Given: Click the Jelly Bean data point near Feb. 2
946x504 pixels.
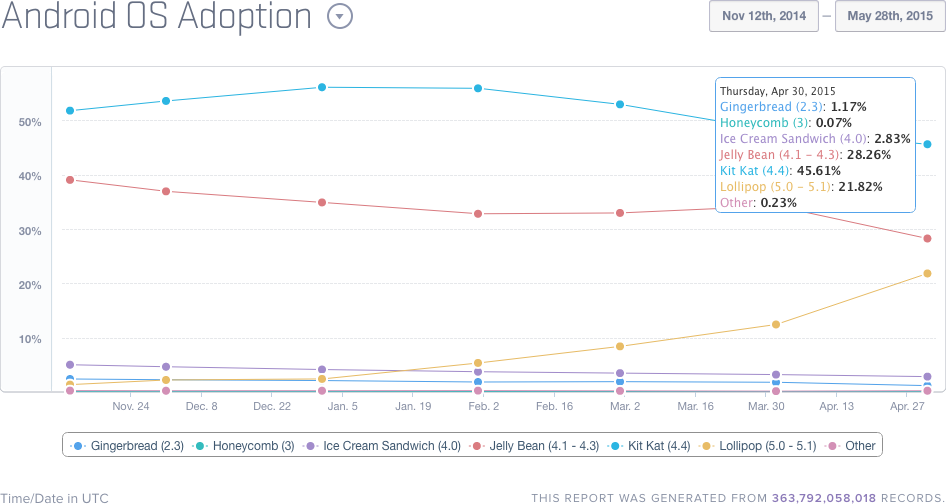Looking at the screenshot, I should pyautogui.click(x=479, y=213).
